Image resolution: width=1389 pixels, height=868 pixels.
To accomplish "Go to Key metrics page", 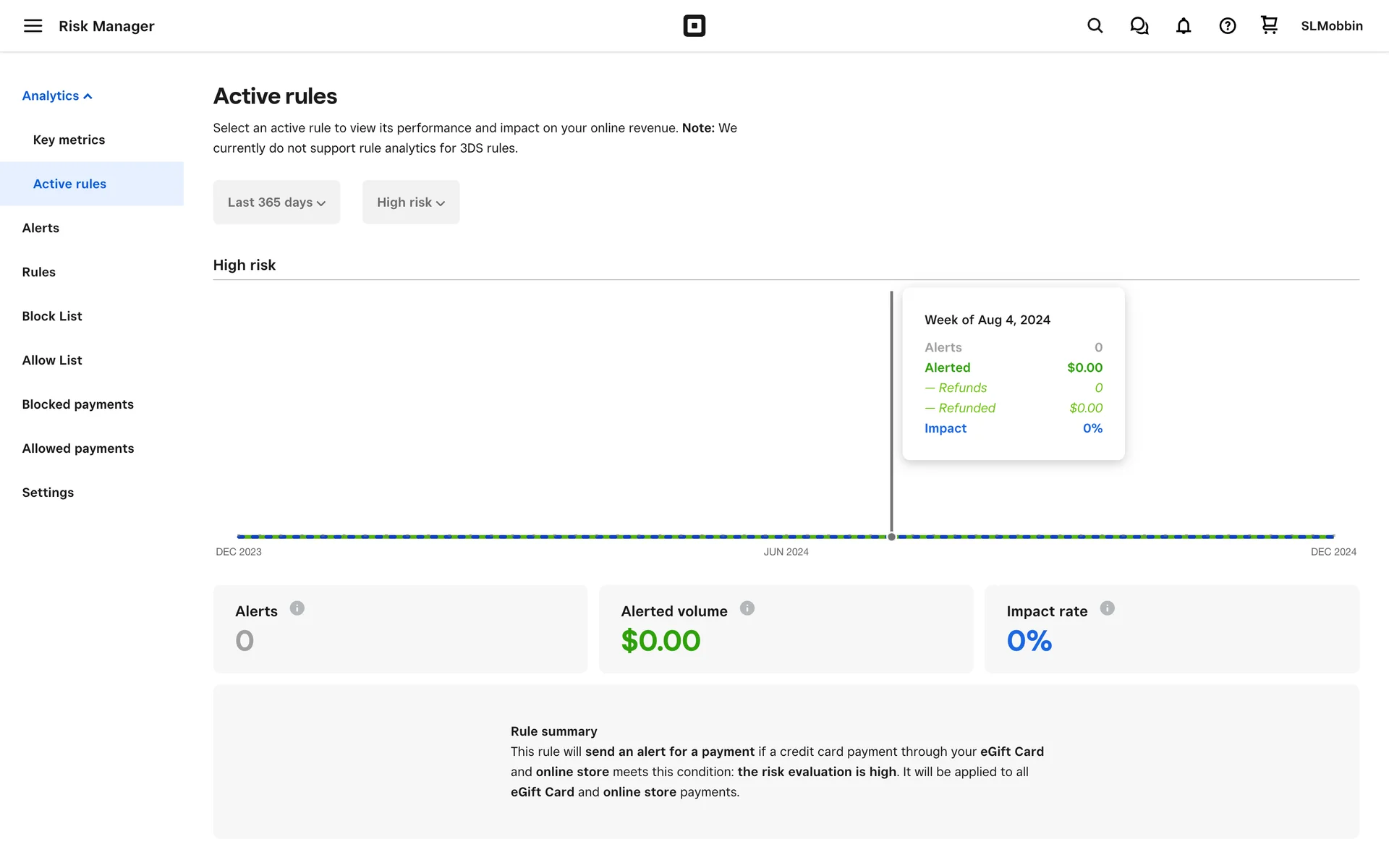I will (x=69, y=140).
